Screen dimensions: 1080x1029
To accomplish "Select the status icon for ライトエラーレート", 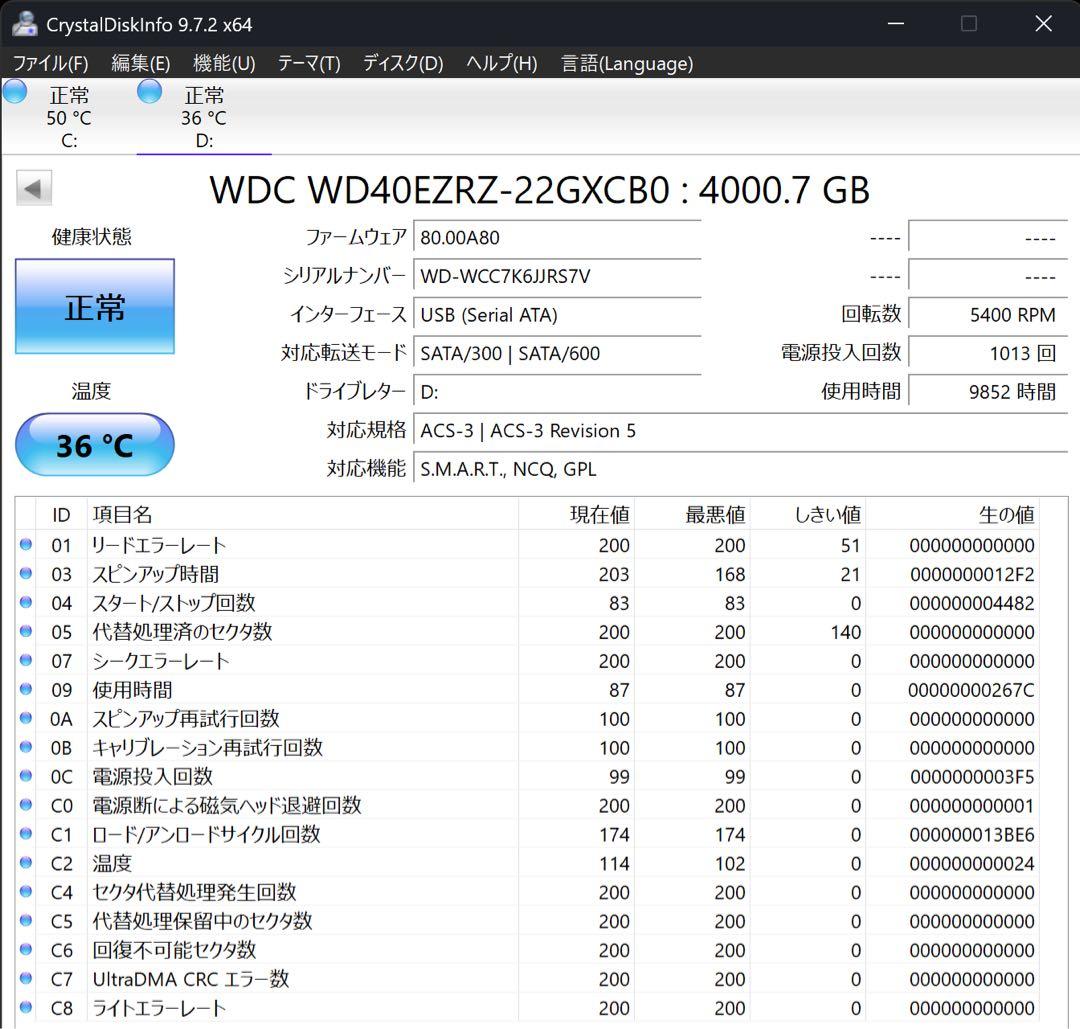I will [26, 1008].
